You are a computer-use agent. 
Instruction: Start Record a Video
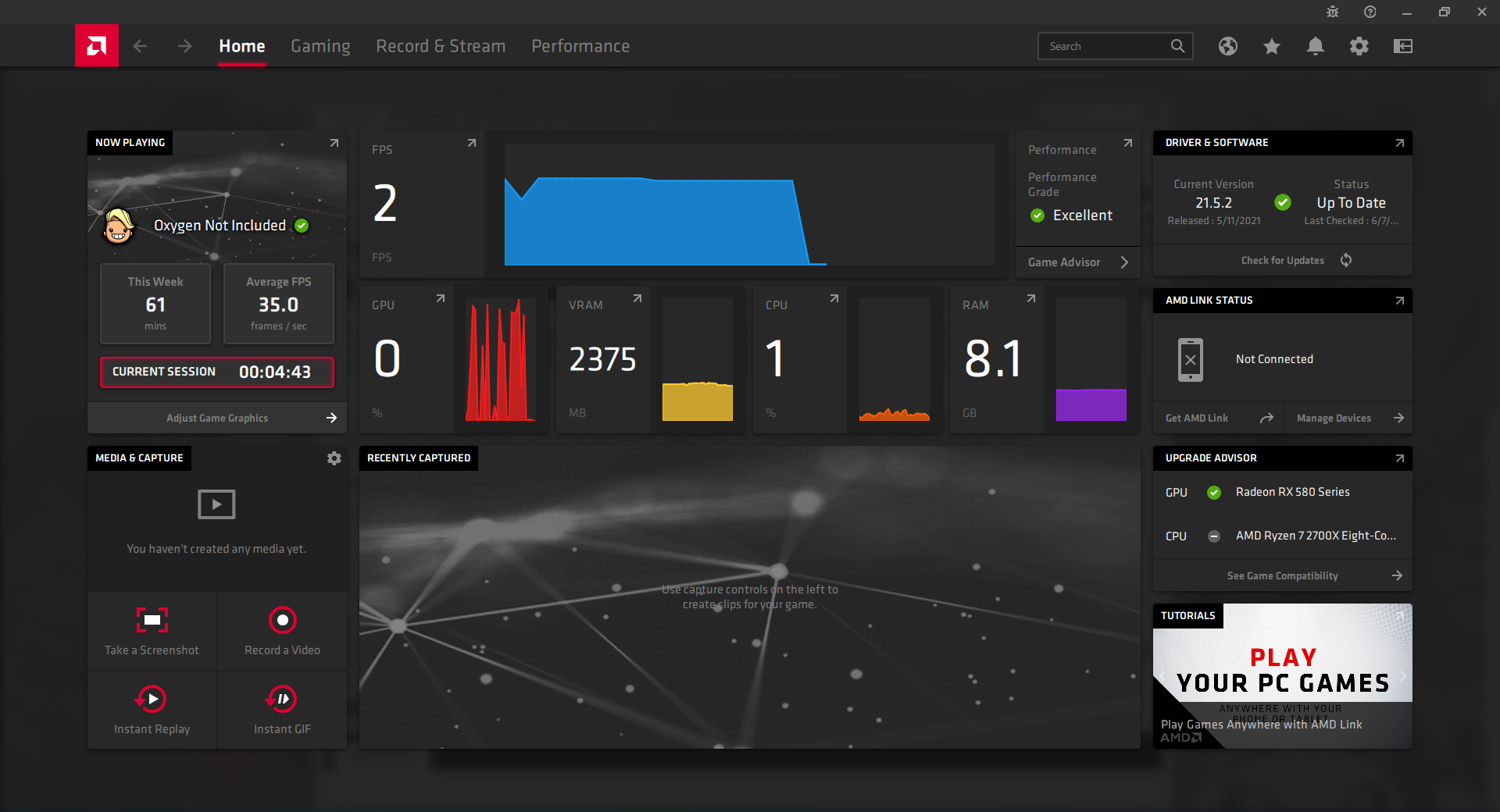click(x=282, y=621)
